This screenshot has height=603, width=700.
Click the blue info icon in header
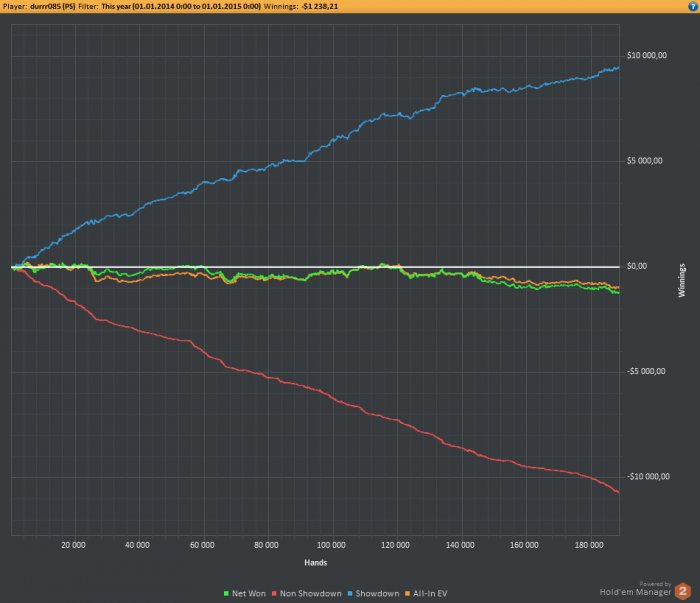tap(693, 6)
